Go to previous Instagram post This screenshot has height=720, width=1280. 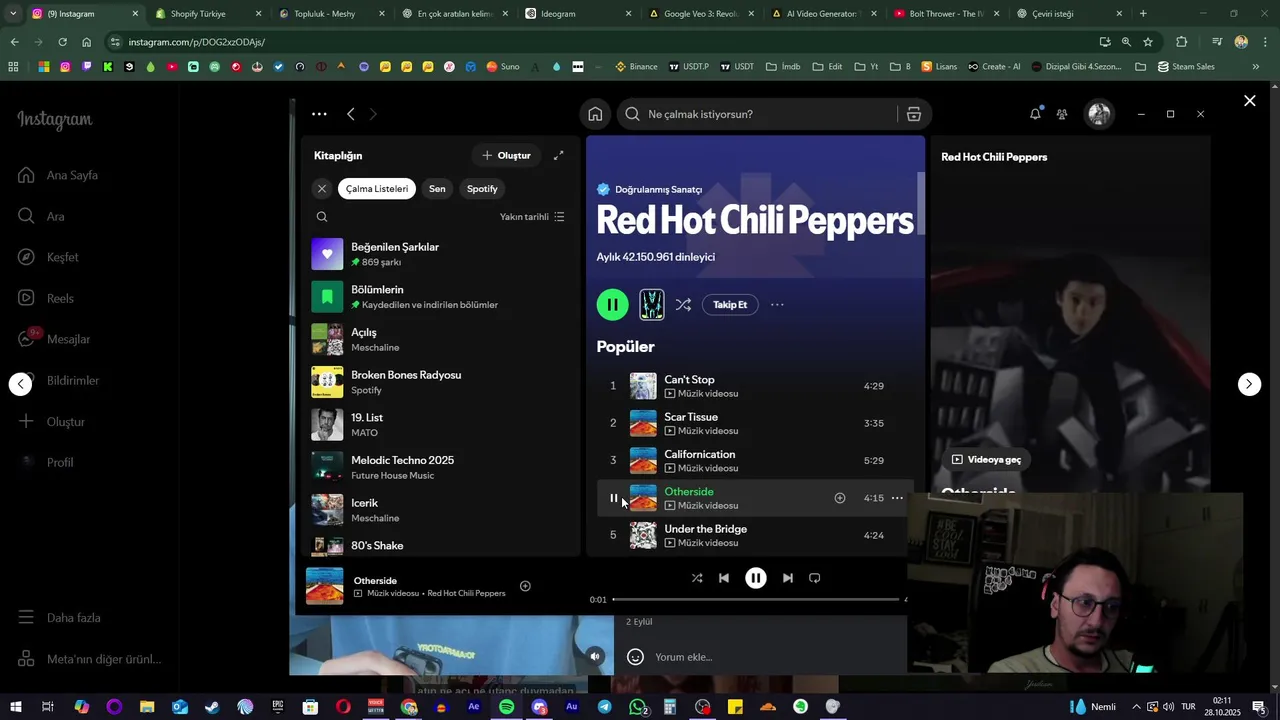(x=21, y=384)
